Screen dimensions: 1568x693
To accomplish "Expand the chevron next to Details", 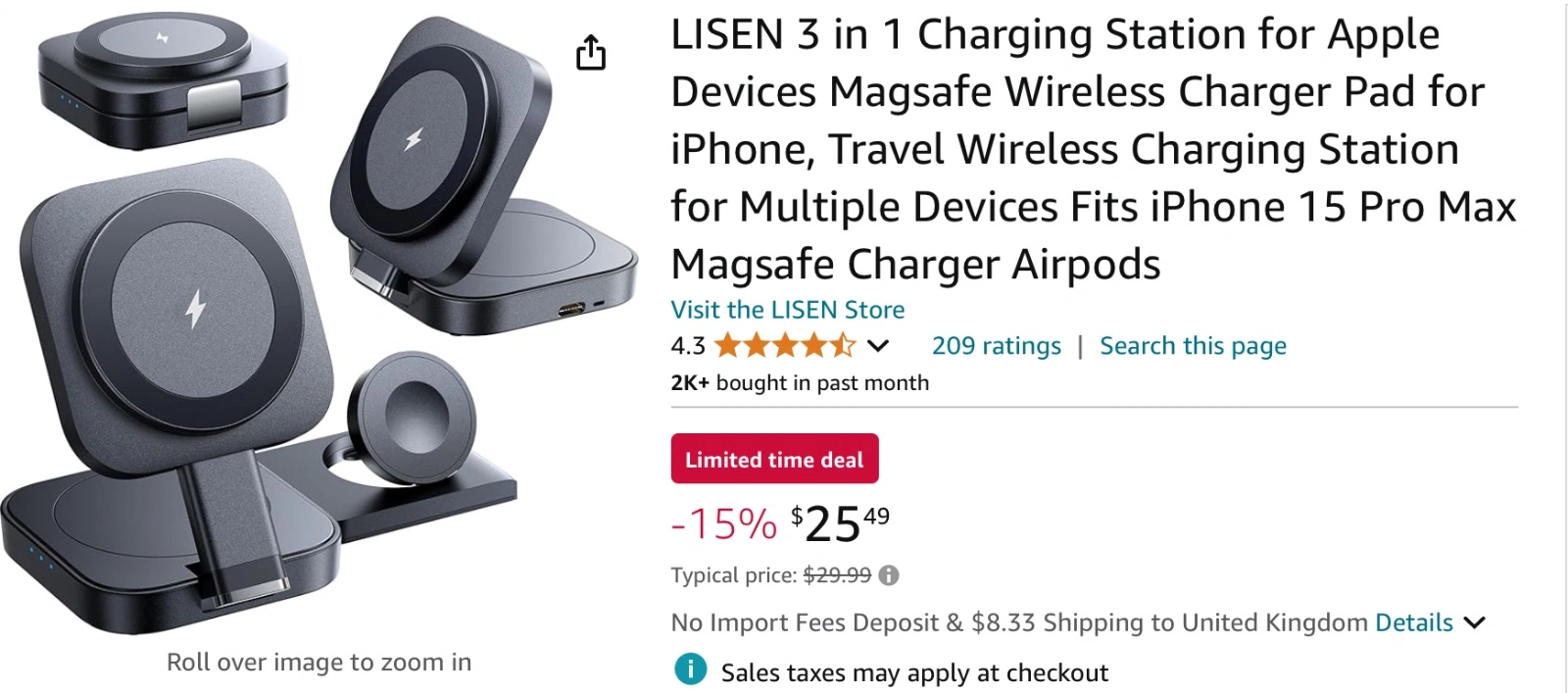I will (1474, 622).
